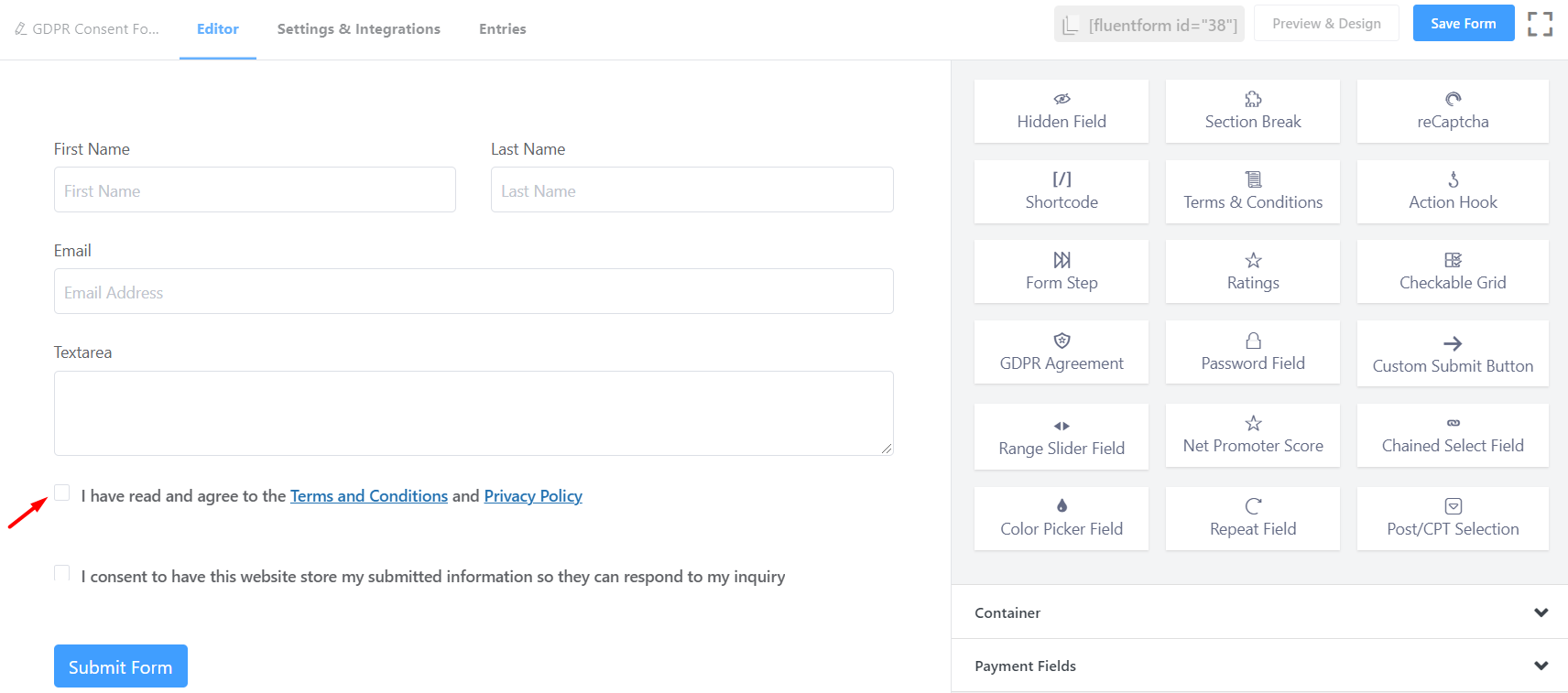Check the Terms and Conditions agreement checkbox

pos(61,493)
